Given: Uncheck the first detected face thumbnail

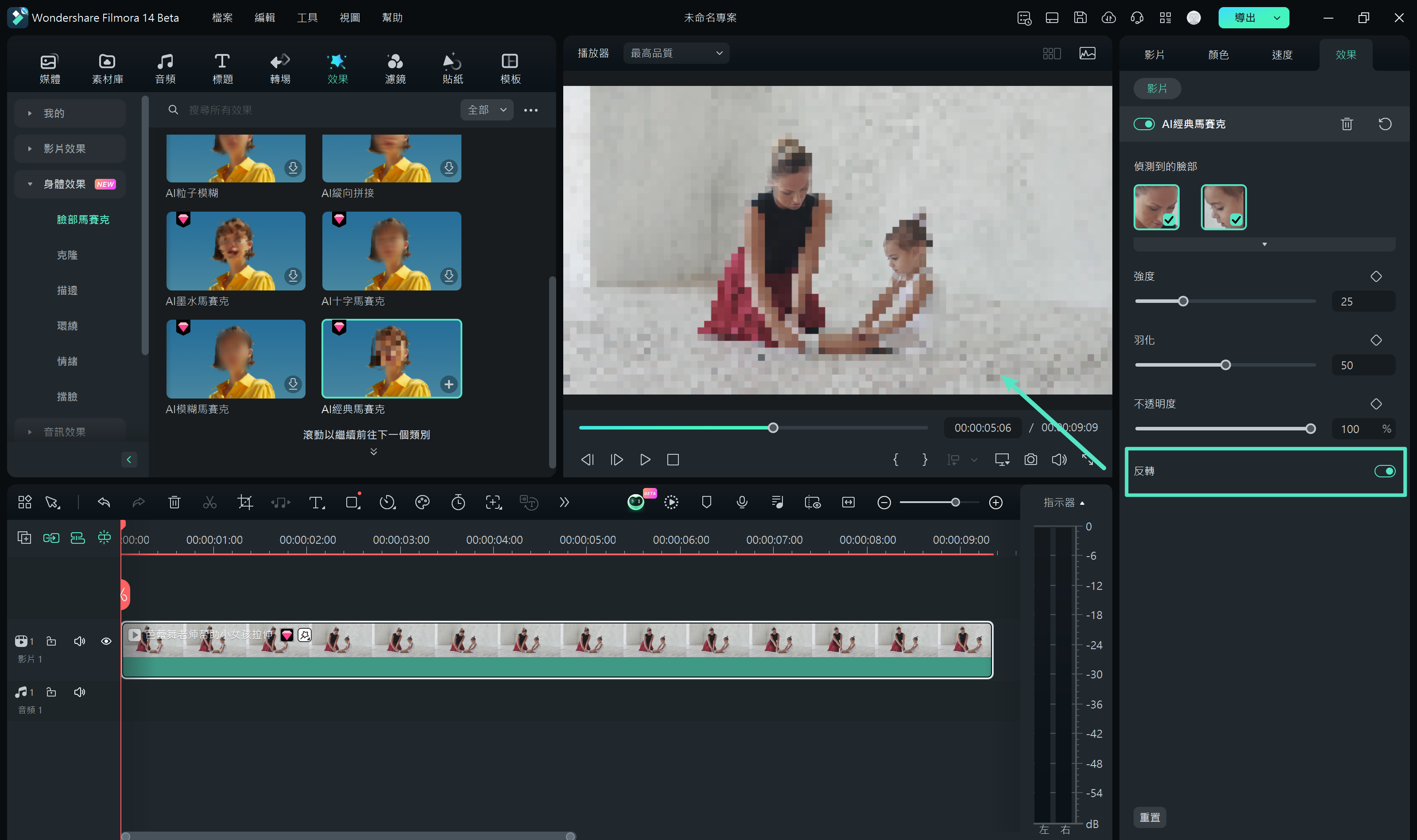Looking at the screenshot, I should (1156, 207).
